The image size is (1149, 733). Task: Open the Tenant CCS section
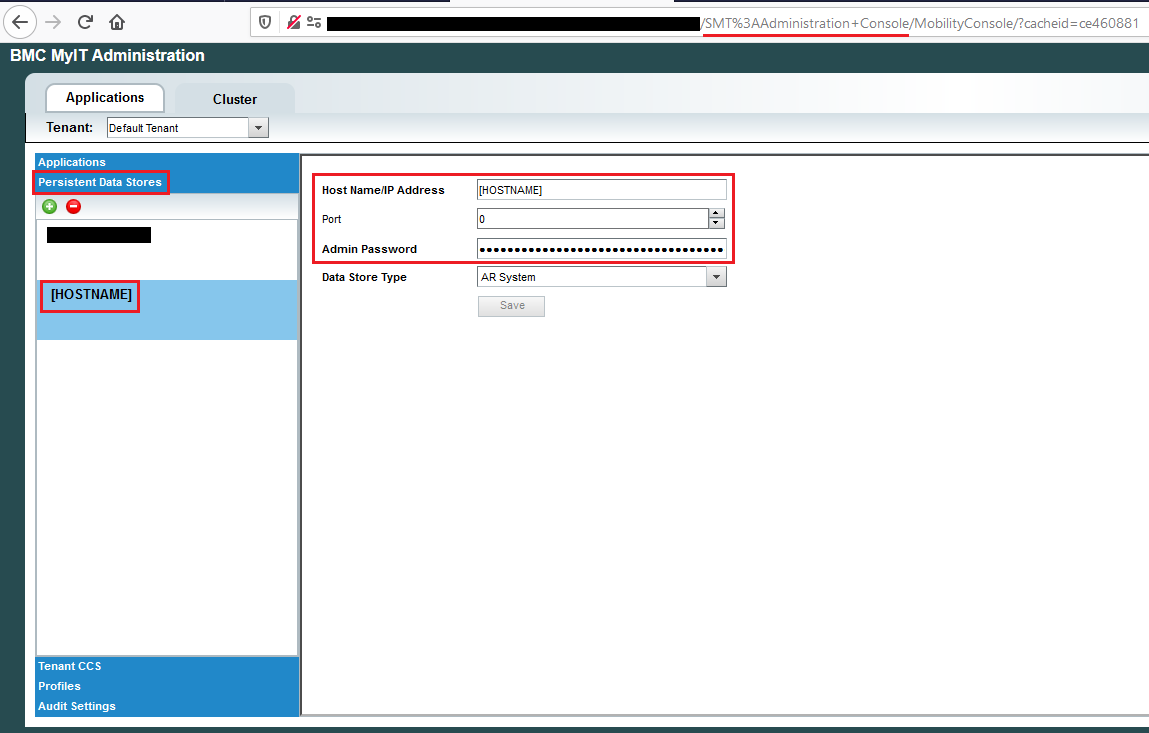167,666
